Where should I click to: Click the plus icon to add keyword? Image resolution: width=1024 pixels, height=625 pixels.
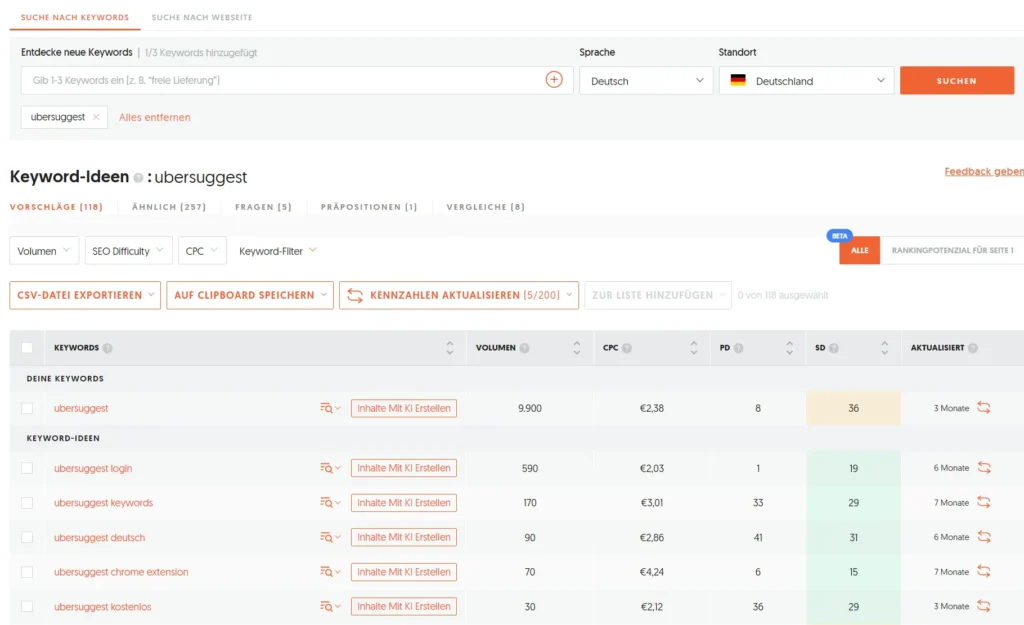(554, 80)
